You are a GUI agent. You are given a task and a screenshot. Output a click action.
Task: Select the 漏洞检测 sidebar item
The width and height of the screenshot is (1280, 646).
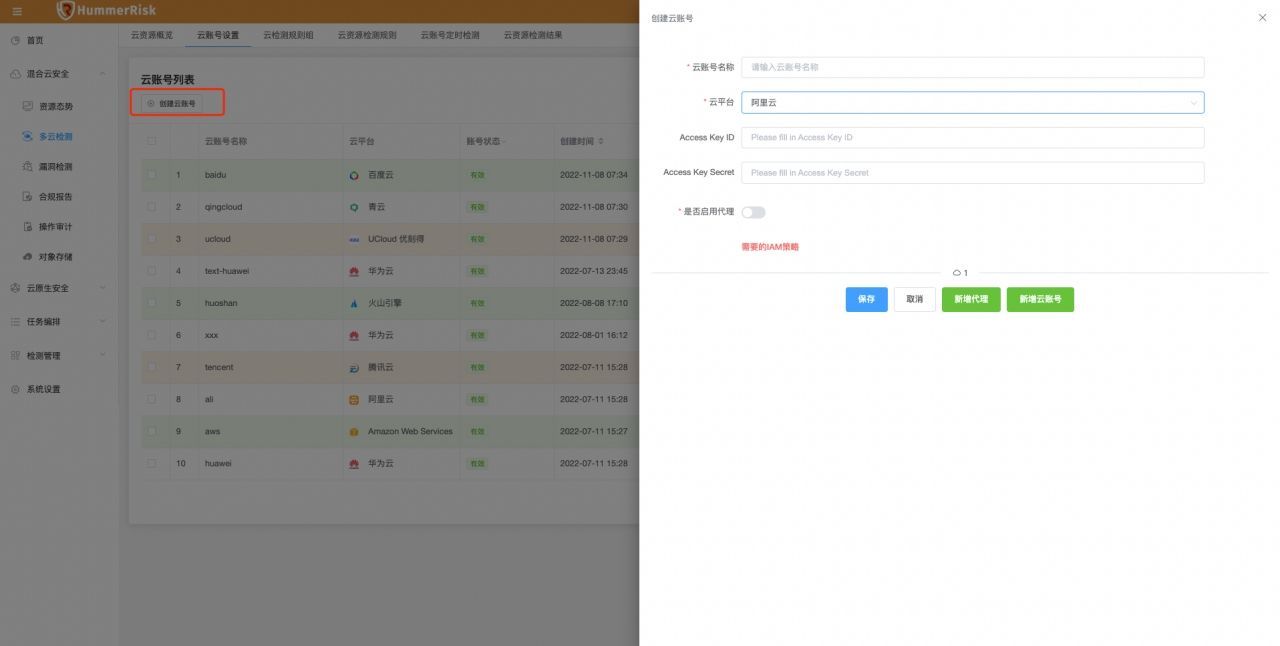coord(56,167)
